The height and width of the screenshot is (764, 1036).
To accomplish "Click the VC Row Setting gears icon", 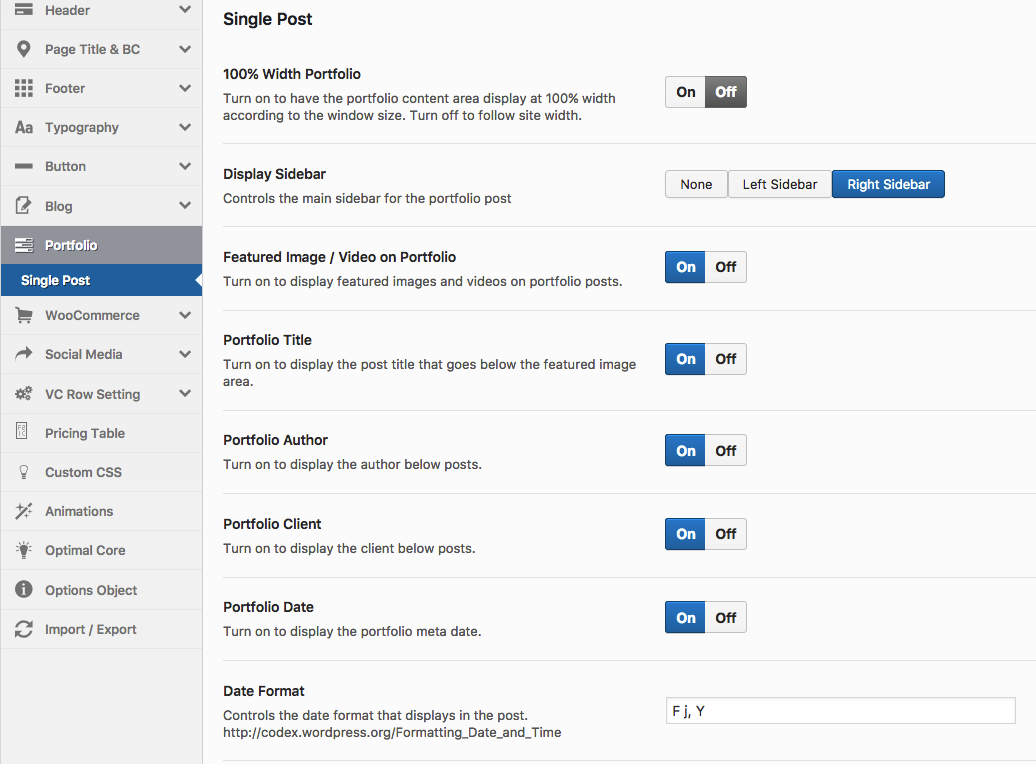I will pyautogui.click(x=24, y=394).
